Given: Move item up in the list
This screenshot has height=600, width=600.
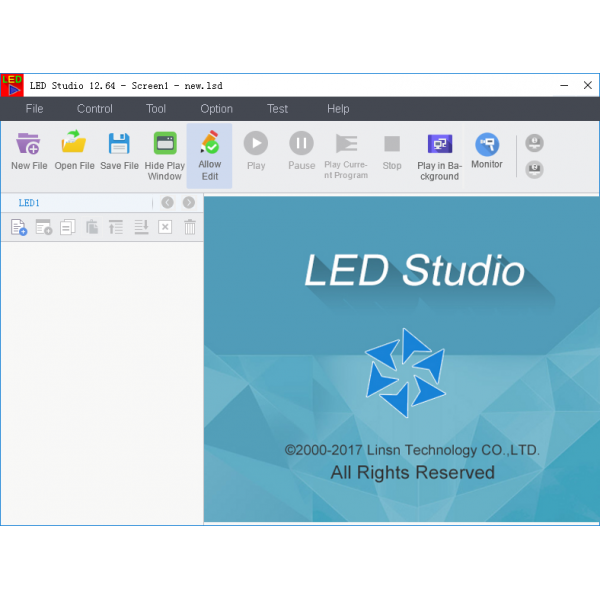Looking at the screenshot, I should pyautogui.click(x=116, y=227).
